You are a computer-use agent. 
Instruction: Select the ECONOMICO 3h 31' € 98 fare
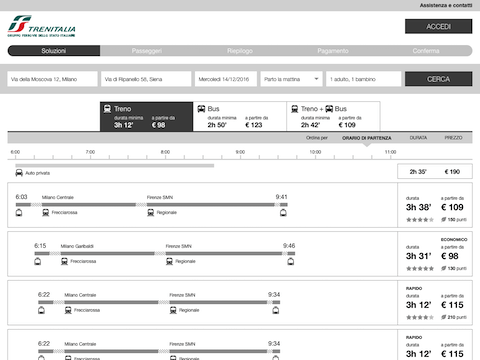(x=435, y=254)
